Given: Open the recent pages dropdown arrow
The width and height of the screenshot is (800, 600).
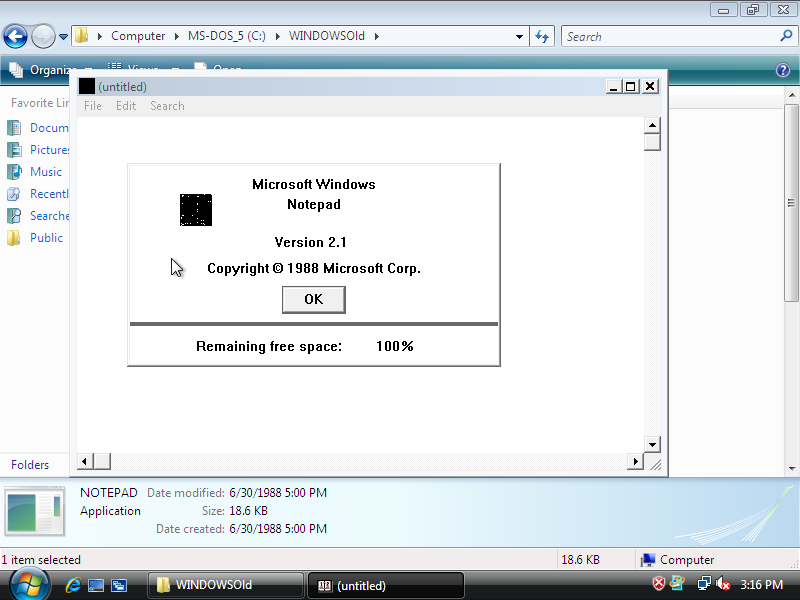Looking at the screenshot, I should tap(64, 37).
